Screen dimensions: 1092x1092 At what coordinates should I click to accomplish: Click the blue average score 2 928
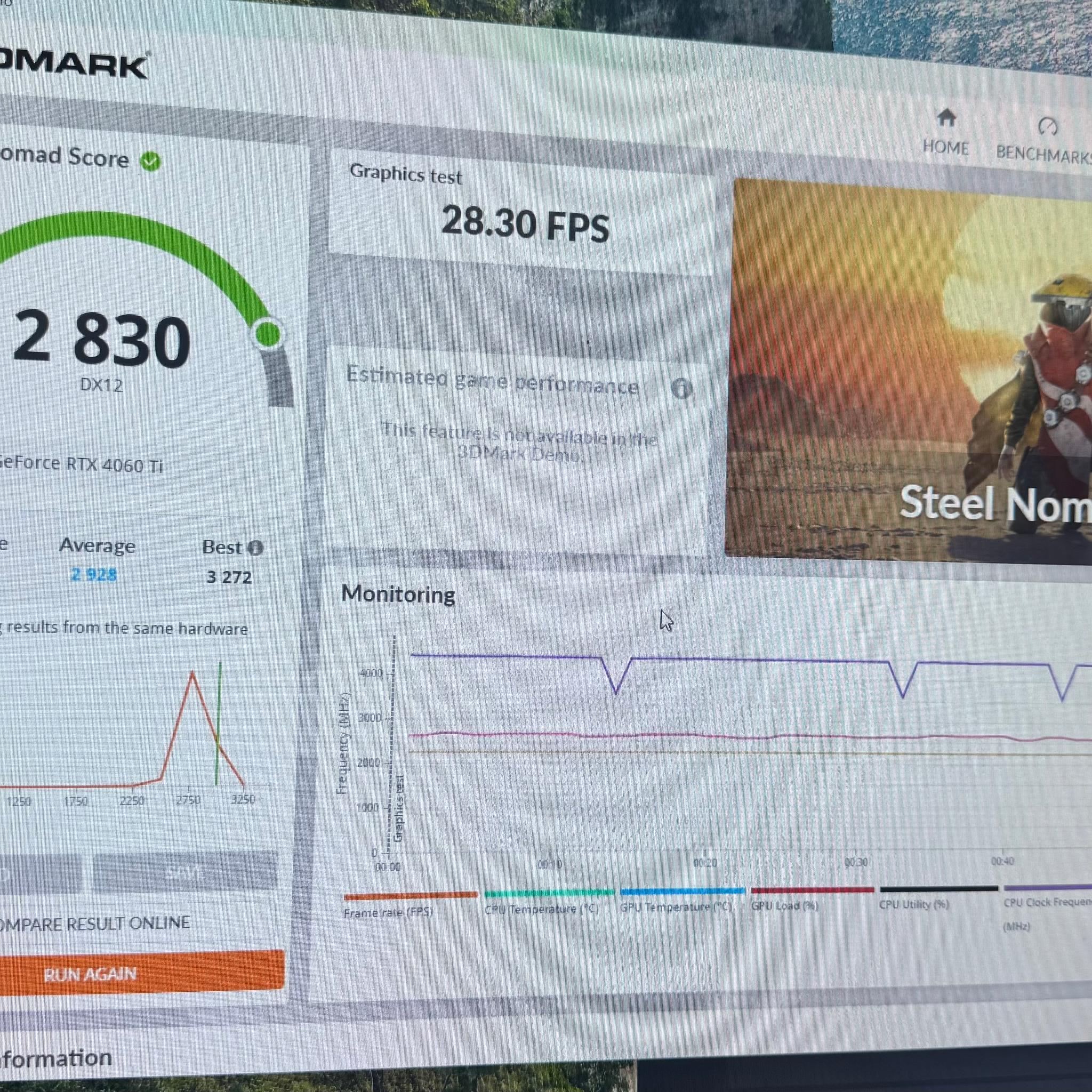pyautogui.click(x=94, y=574)
